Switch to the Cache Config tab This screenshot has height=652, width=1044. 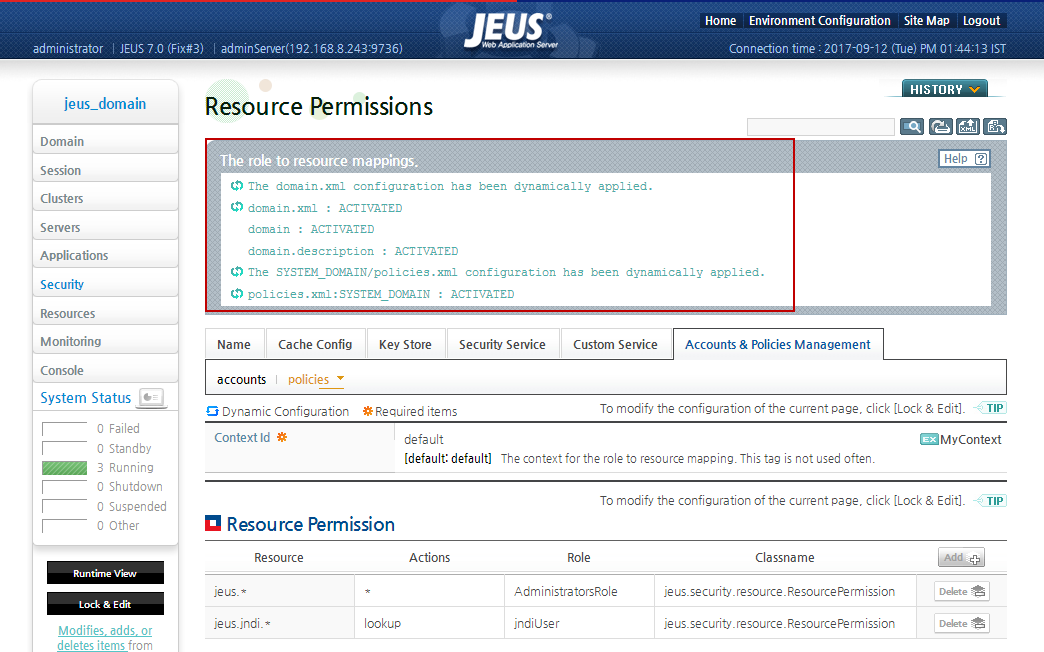(x=315, y=344)
